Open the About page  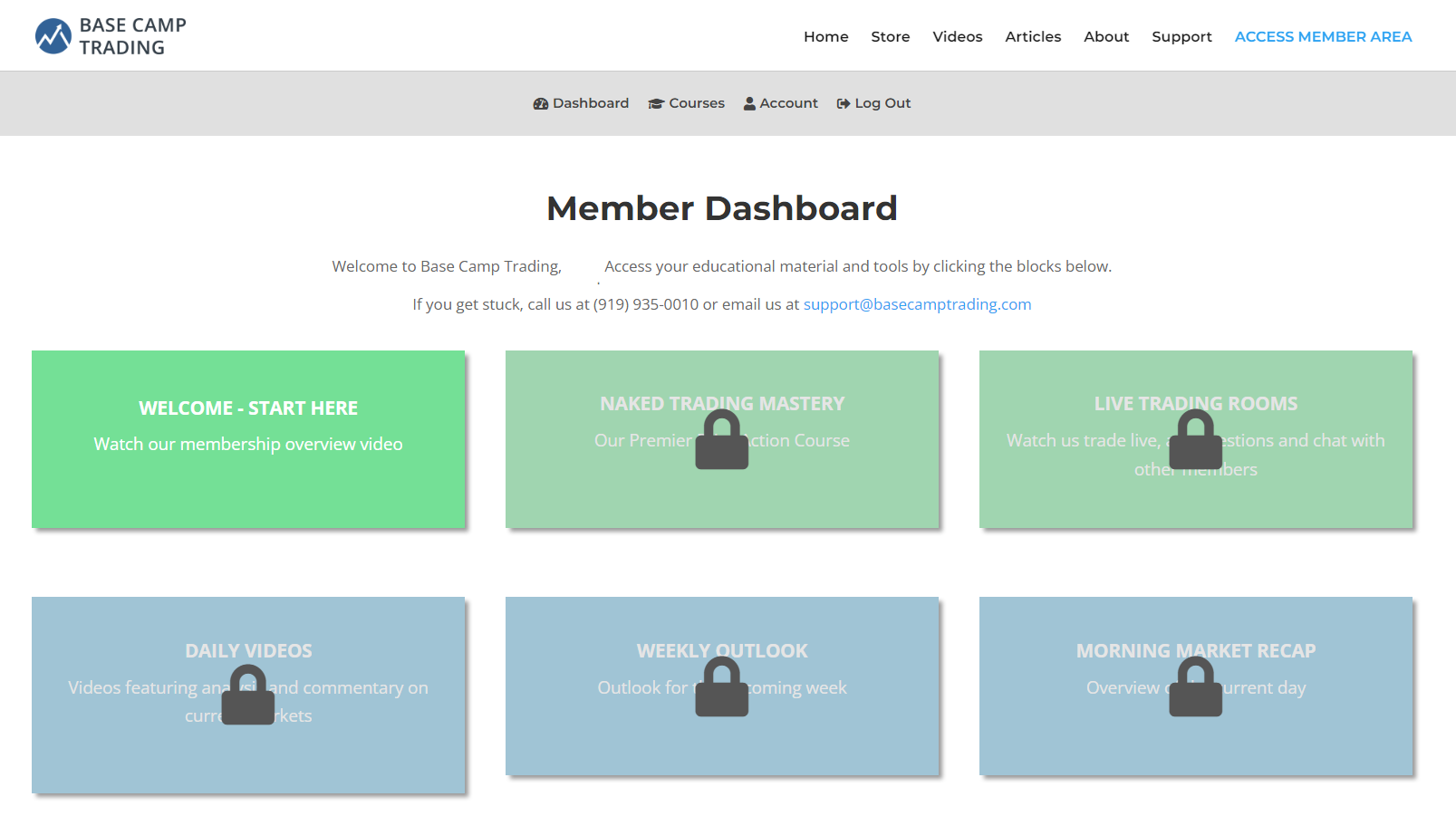[1106, 36]
